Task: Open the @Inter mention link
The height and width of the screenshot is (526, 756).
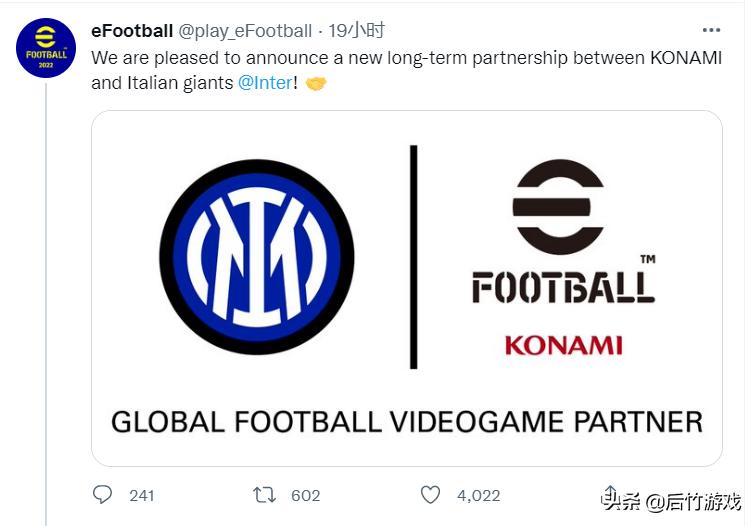Action: click(x=265, y=82)
